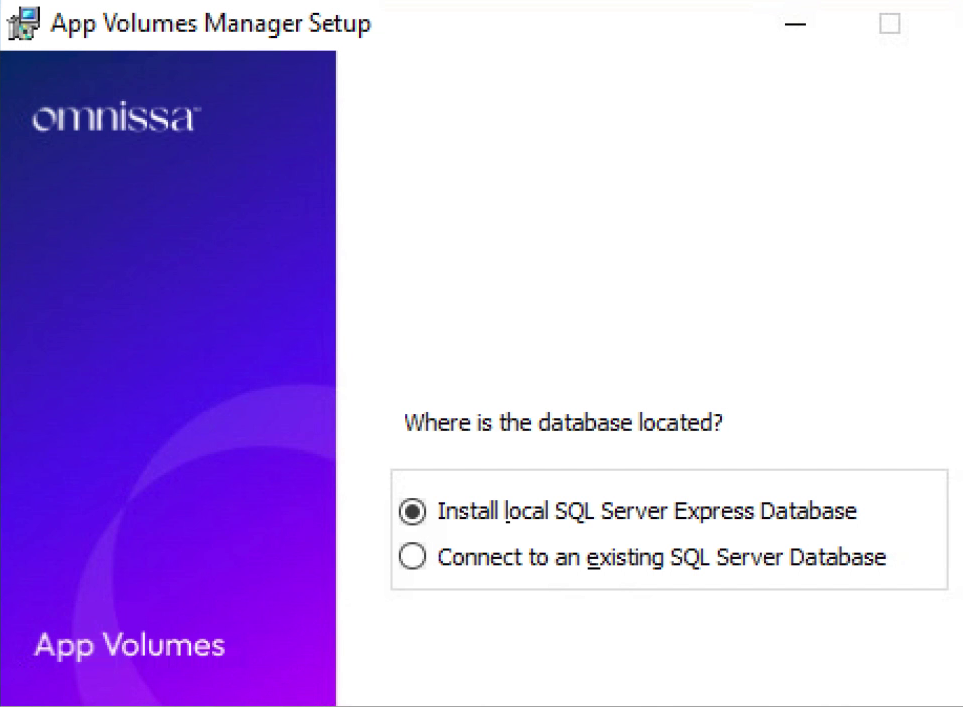Image resolution: width=963 pixels, height=707 pixels.
Task: Click the 'App Volumes' text on the banner
Action: [130, 645]
